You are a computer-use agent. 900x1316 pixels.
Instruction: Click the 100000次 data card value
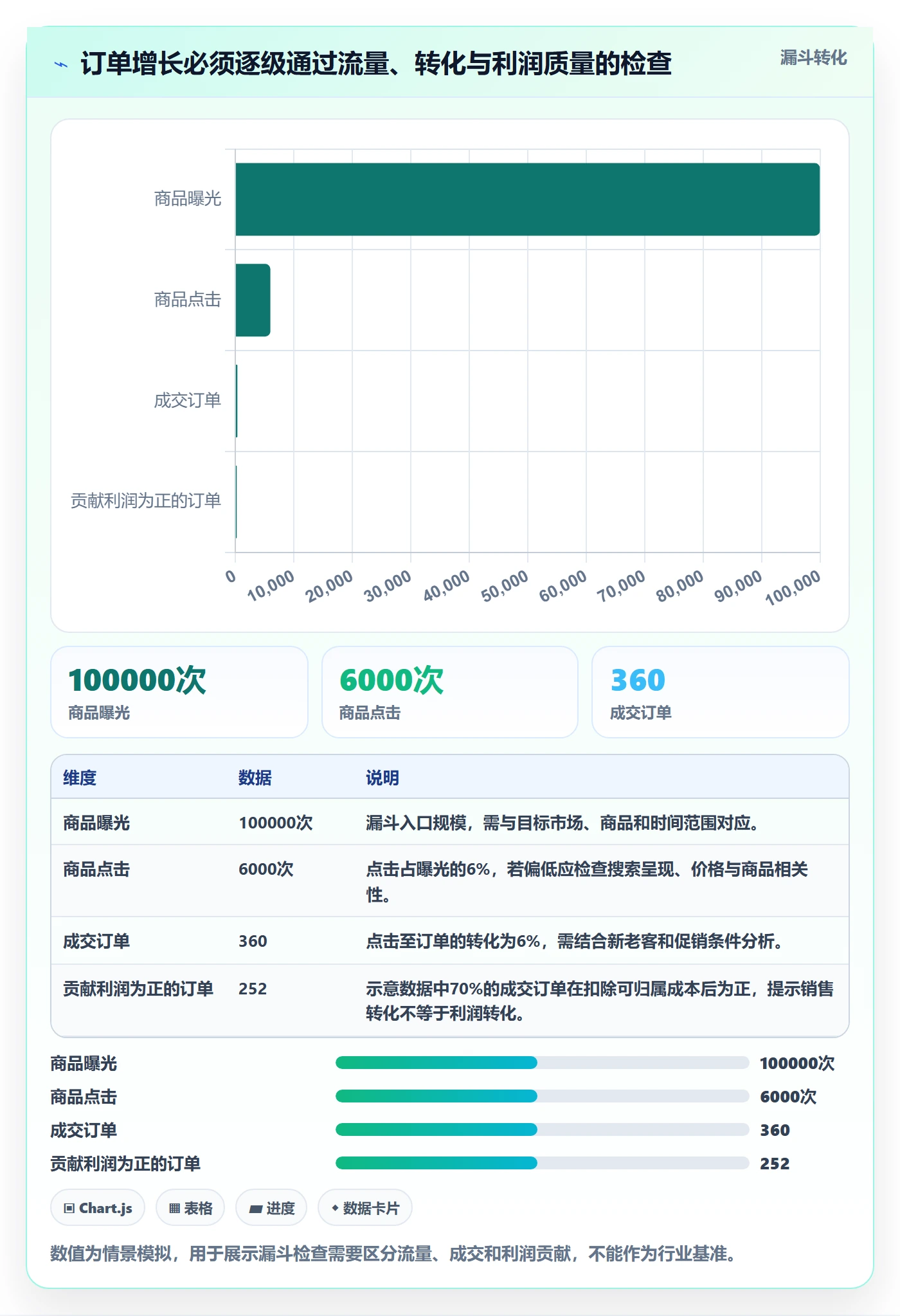137,681
